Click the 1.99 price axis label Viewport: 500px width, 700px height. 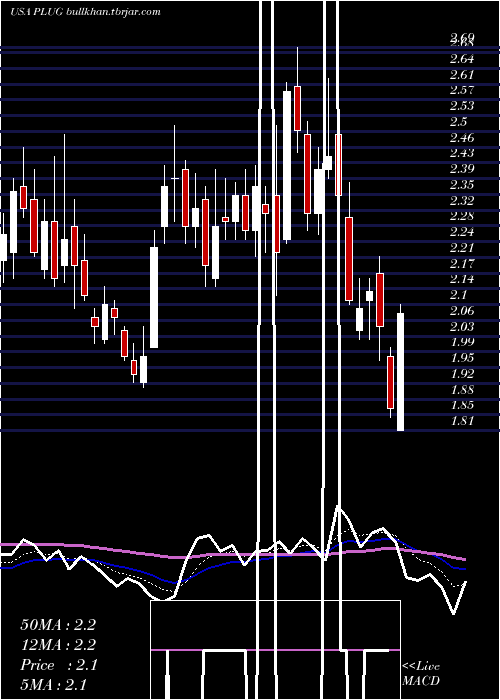(462, 342)
